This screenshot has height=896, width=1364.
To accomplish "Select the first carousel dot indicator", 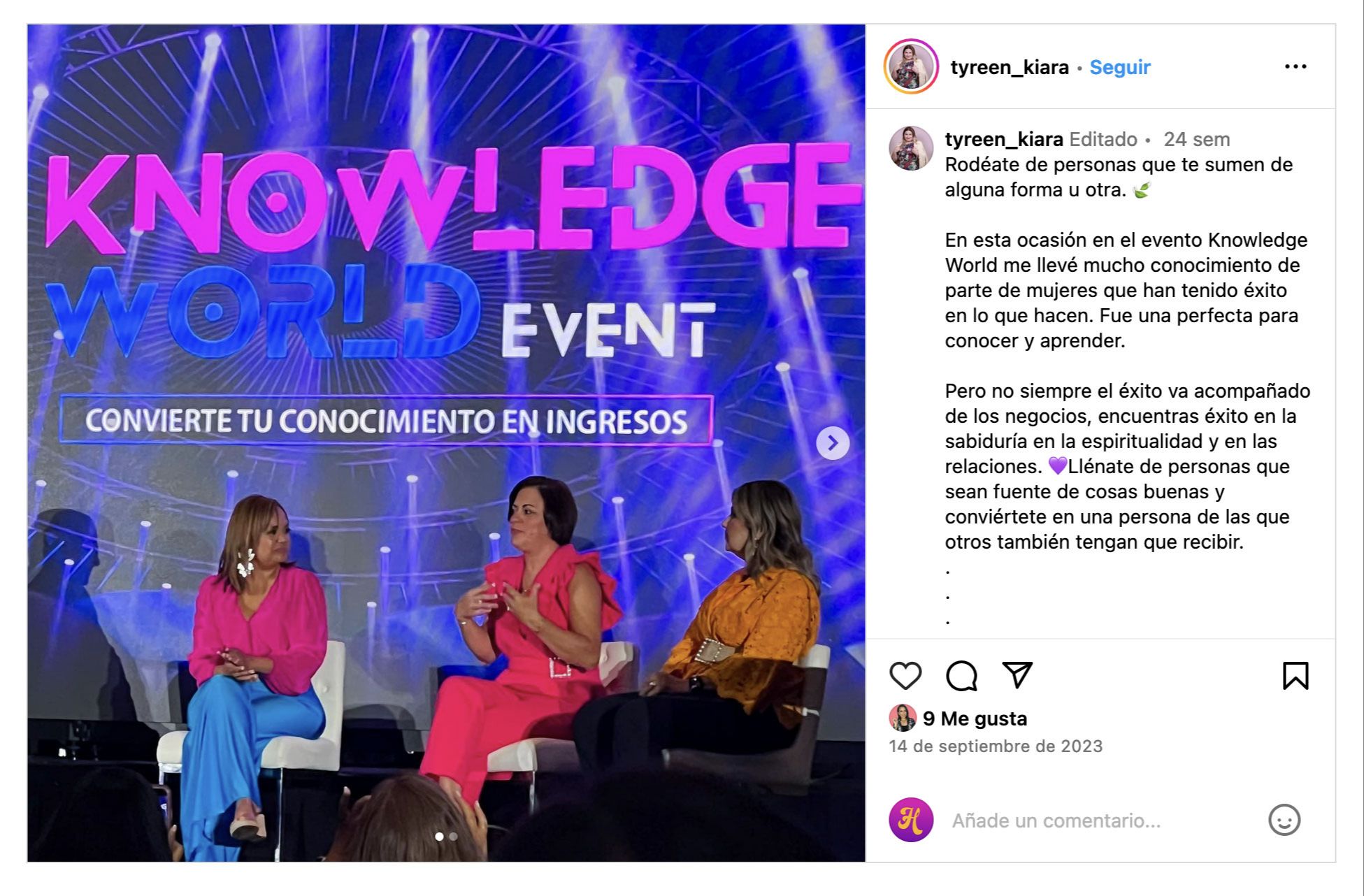I will click(x=439, y=837).
